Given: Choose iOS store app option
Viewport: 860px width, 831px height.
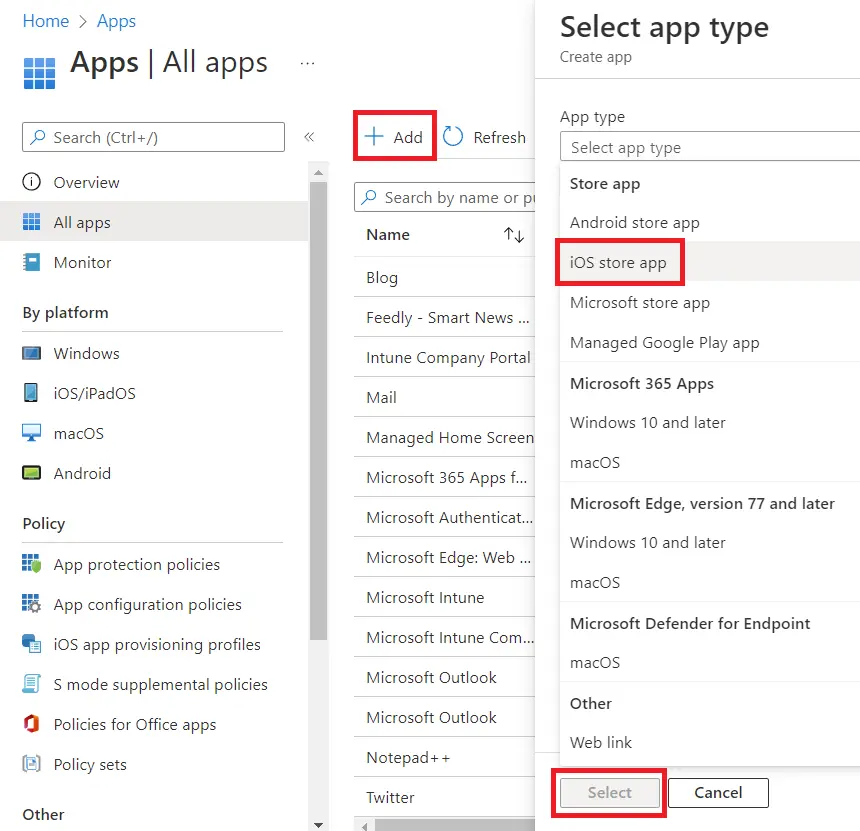Looking at the screenshot, I should click(x=618, y=262).
